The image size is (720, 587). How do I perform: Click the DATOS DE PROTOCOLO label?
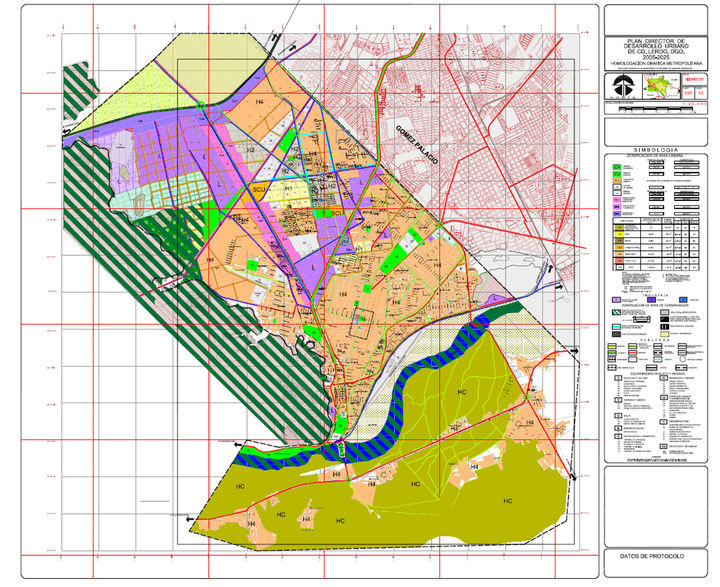point(658,556)
